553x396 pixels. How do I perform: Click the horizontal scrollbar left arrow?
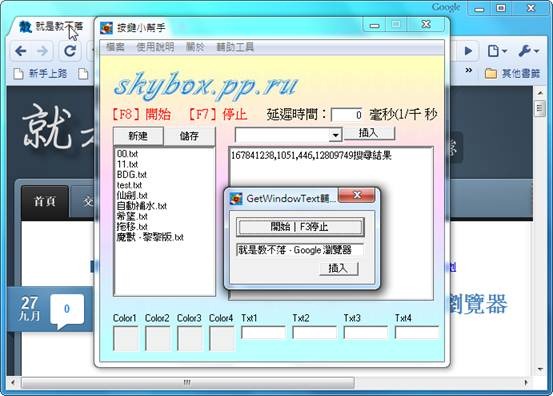pos(13,382)
